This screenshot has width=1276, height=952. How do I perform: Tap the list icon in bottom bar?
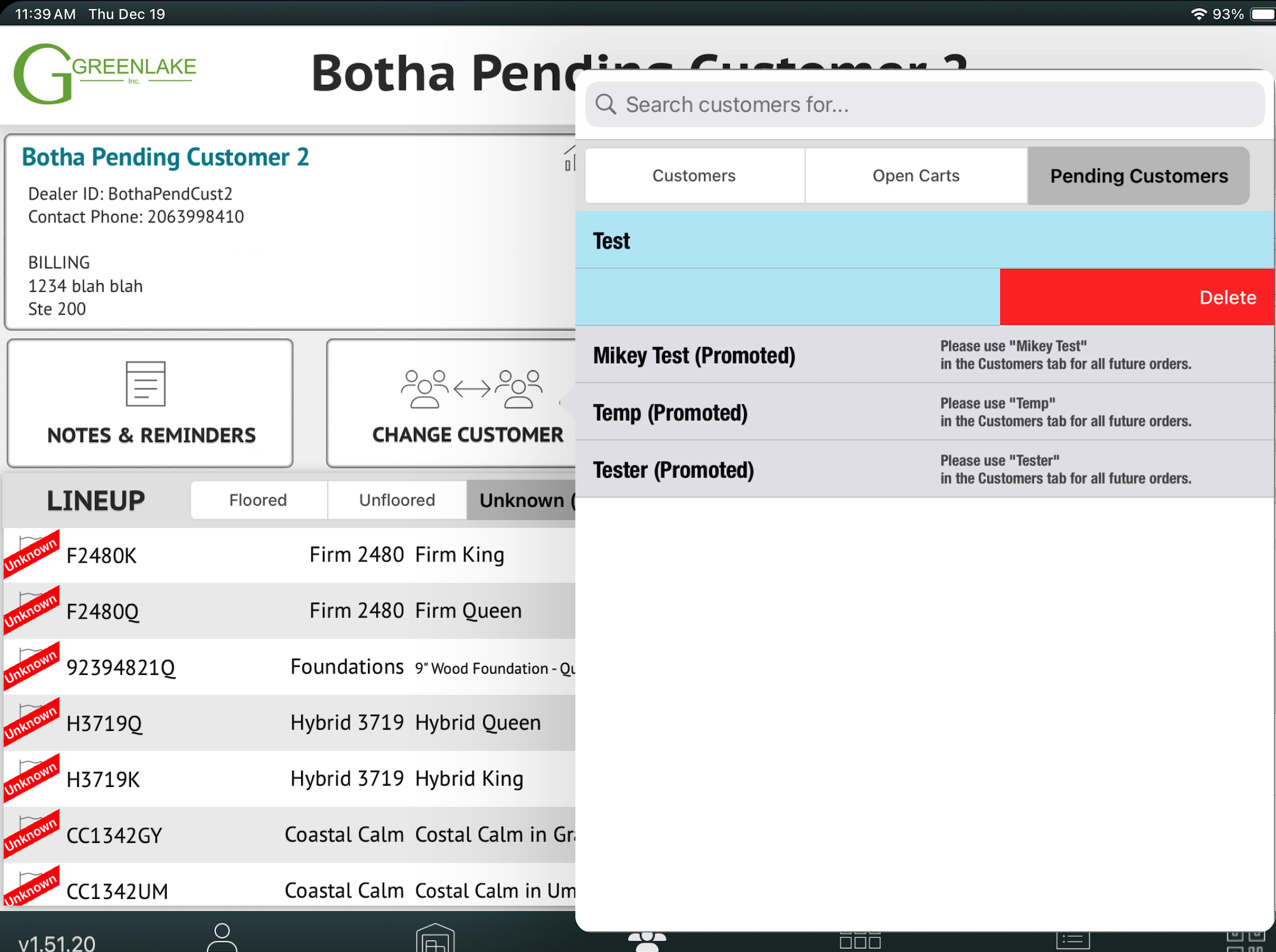click(1073, 940)
